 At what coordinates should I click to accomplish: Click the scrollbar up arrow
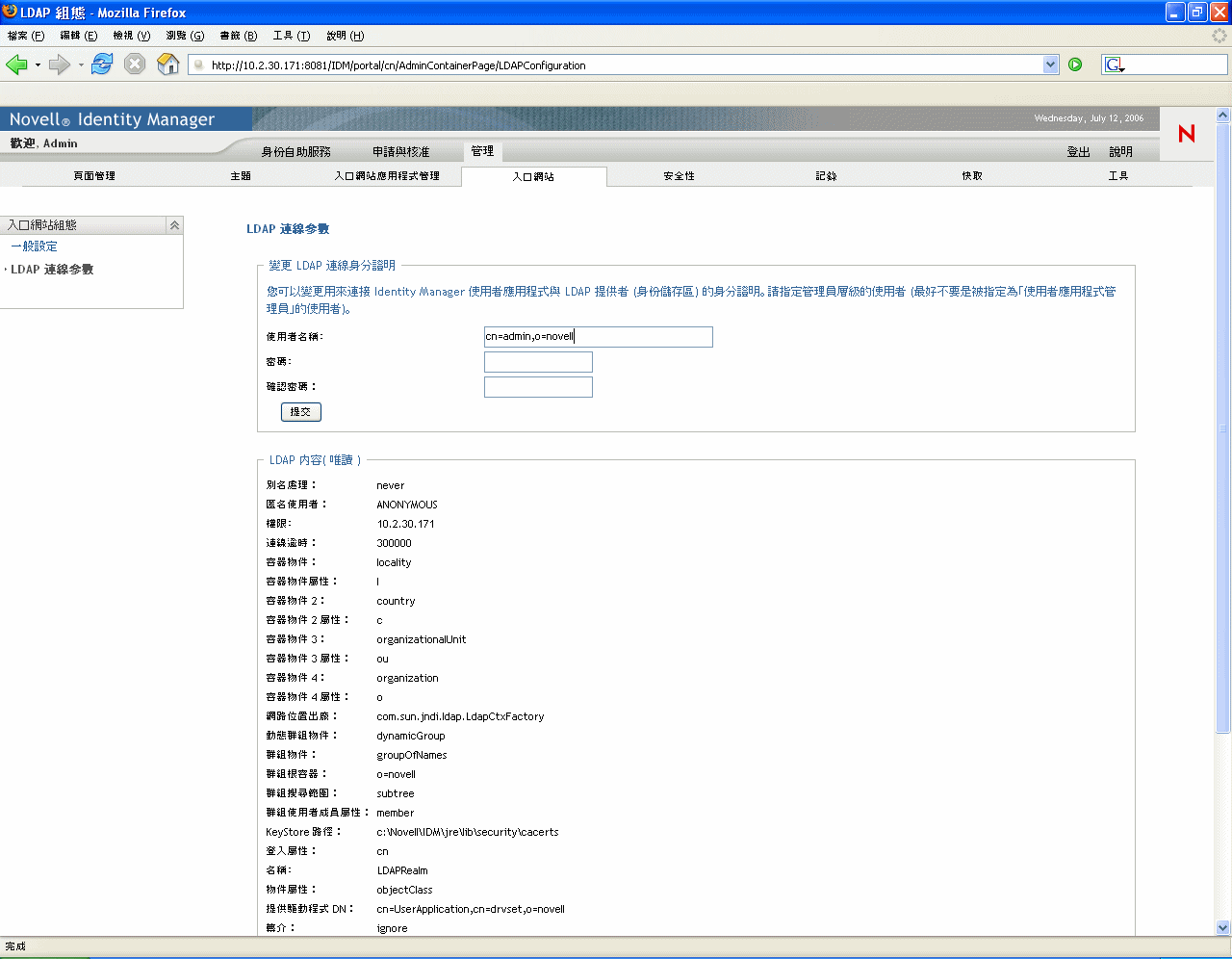[x=1223, y=115]
